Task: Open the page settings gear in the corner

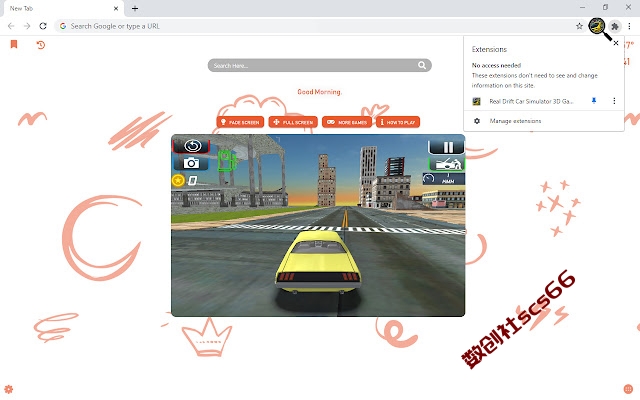Action: click(8, 389)
